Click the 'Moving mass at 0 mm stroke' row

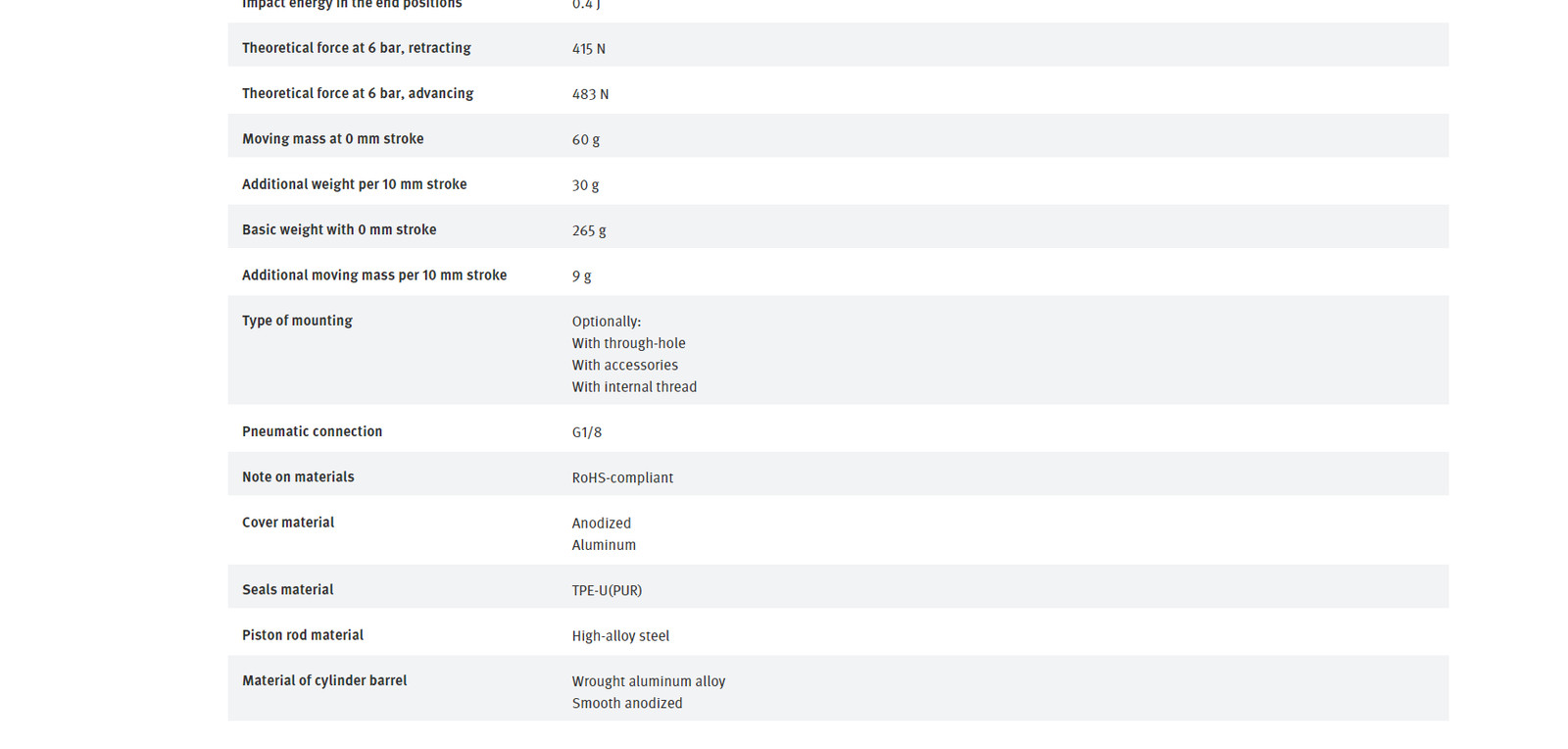pyautogui.click(x=838, y=136)
